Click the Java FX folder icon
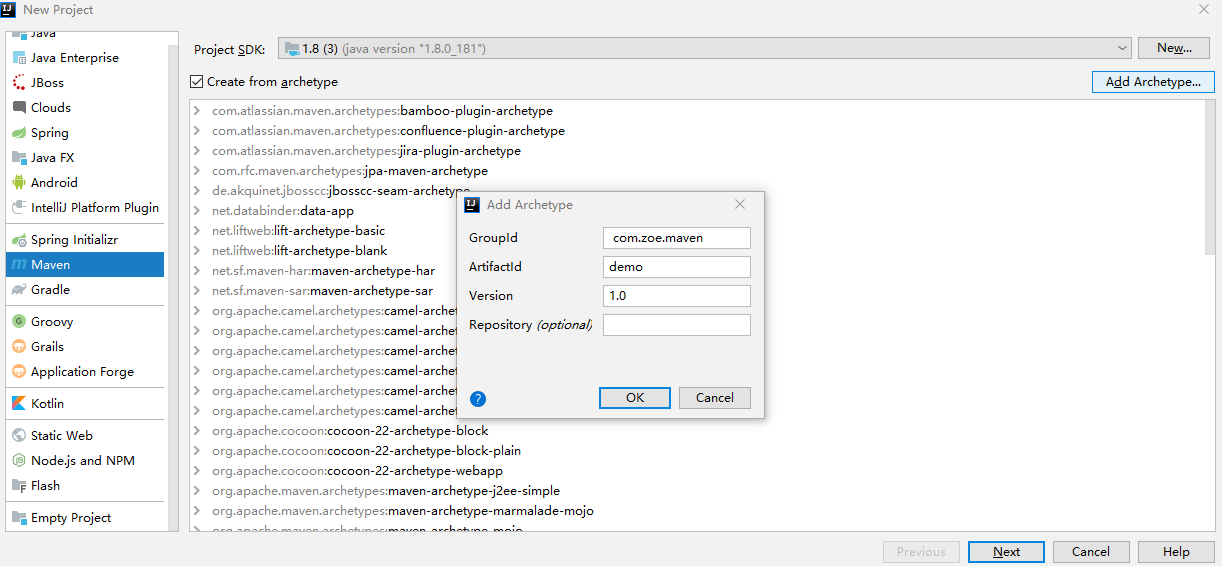The height and width of the screenshot is (566, 1222). click(x=19, y=158)
